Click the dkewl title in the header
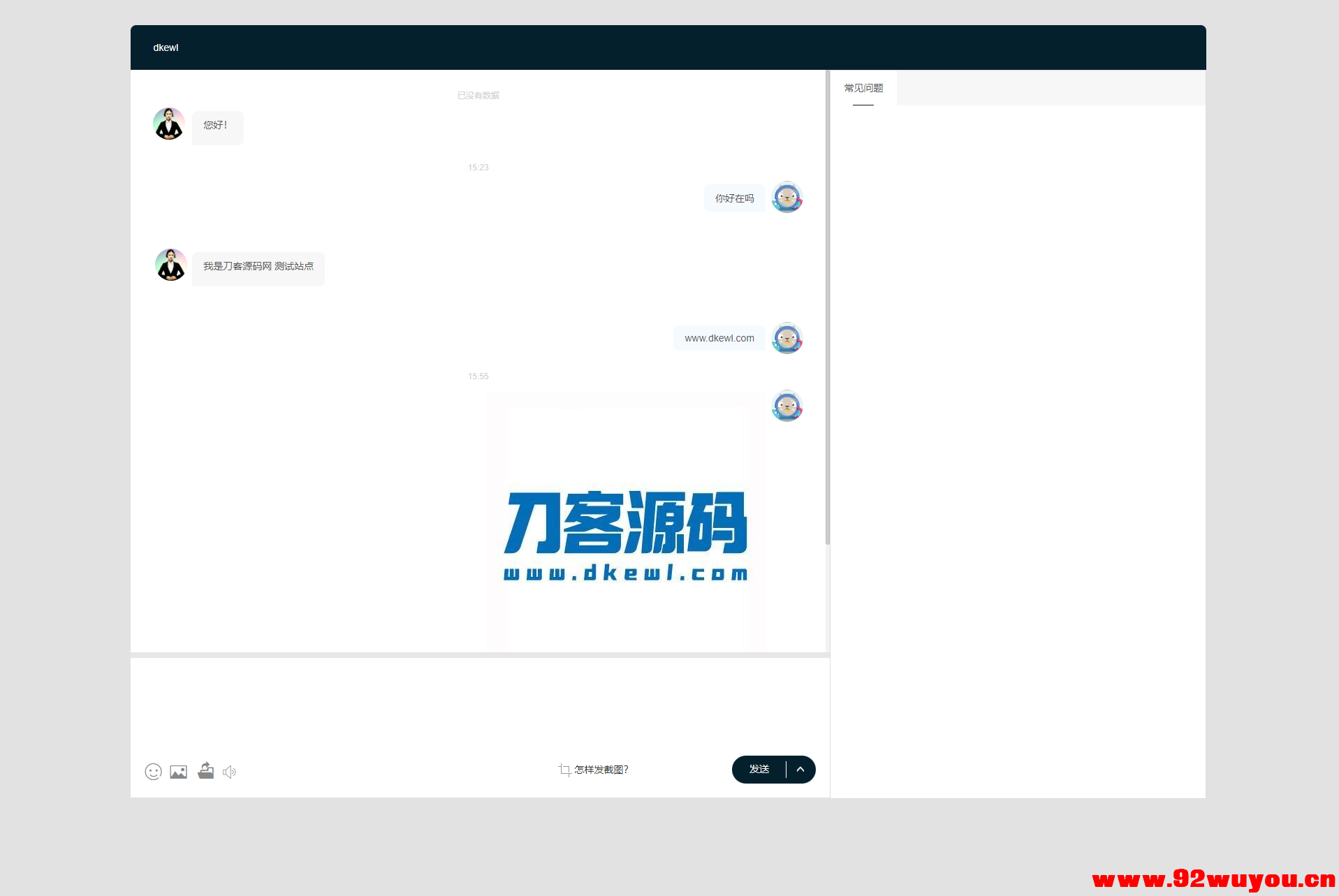 (x=166, y=47)
